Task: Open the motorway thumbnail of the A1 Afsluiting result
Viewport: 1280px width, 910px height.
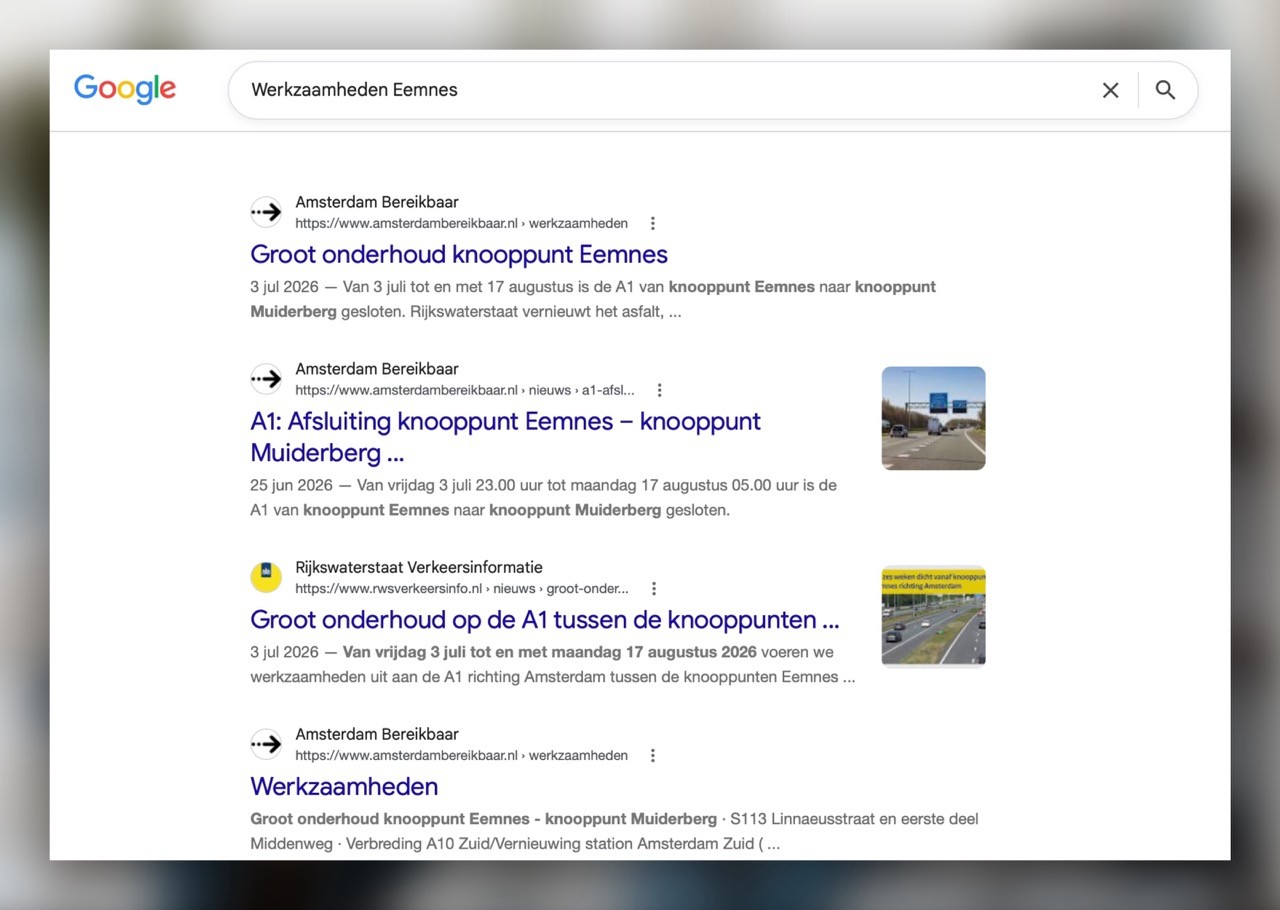Action: (x=933, y=418)
